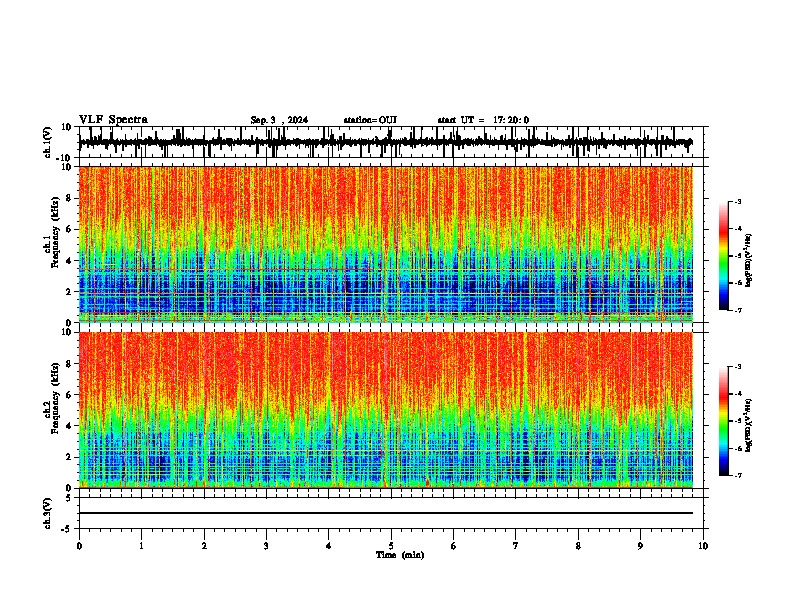The width and height of the screenshot is (792, 612).
Task: Click time axis tick label "6"
Action: click(453, 546)
